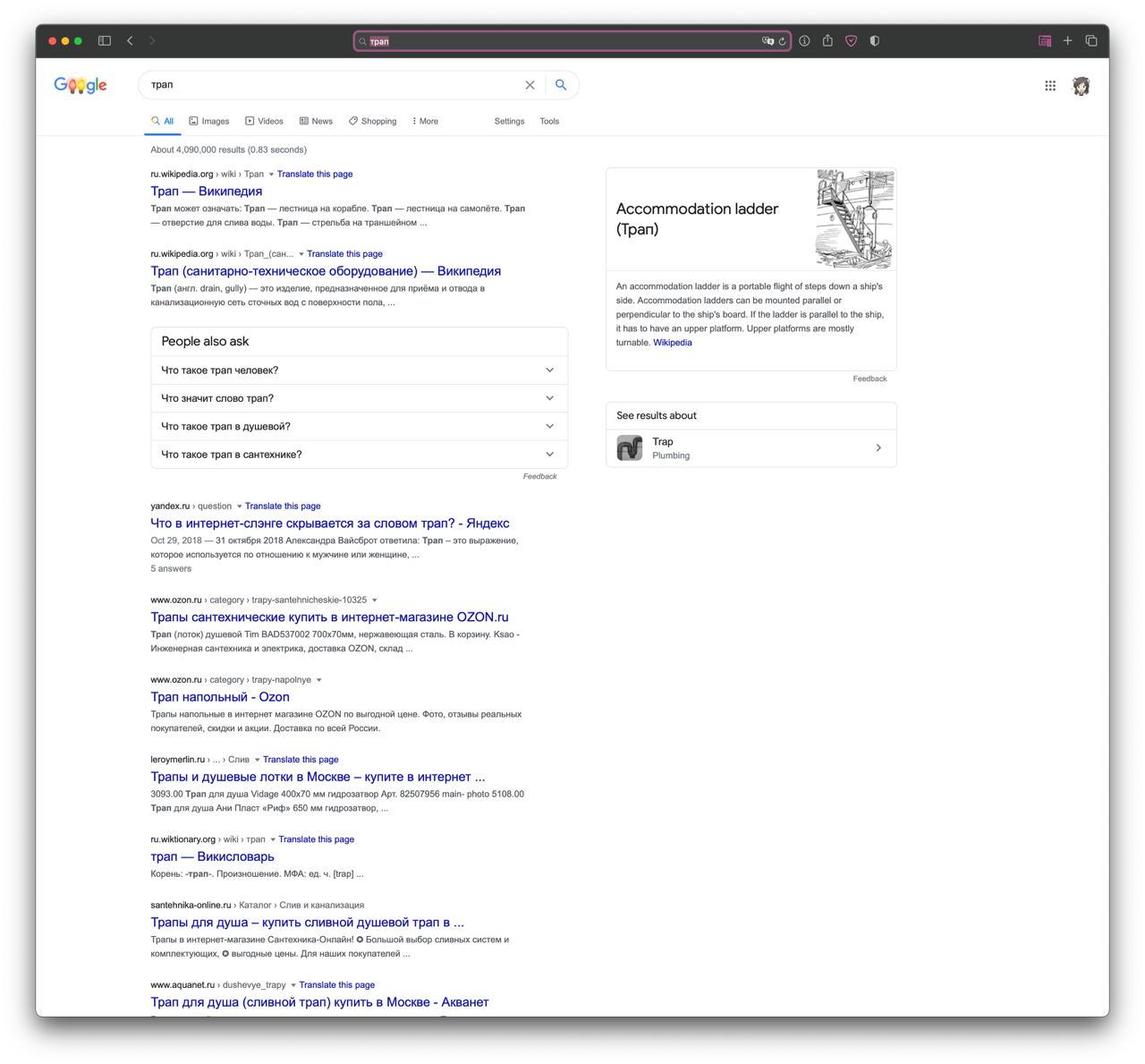Open dropdown arrow beside trapy-santehnicheskie ozon URL
The width and height of the screenshot is (1145, 1064).
click(x=374, y=600)
